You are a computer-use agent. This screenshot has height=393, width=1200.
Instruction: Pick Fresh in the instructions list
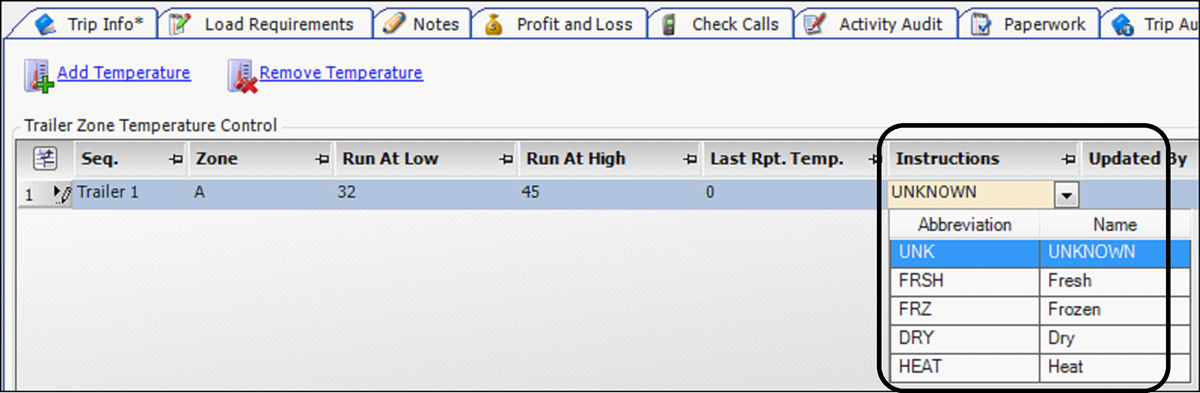click(1027, 281)
